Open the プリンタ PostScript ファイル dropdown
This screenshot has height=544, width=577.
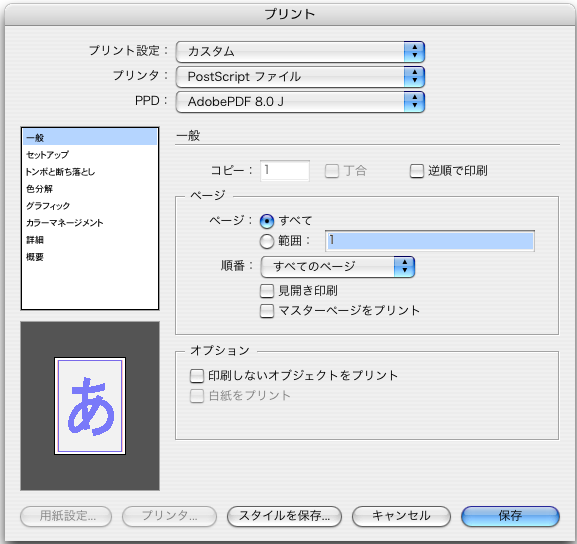[x=300, y=77]
